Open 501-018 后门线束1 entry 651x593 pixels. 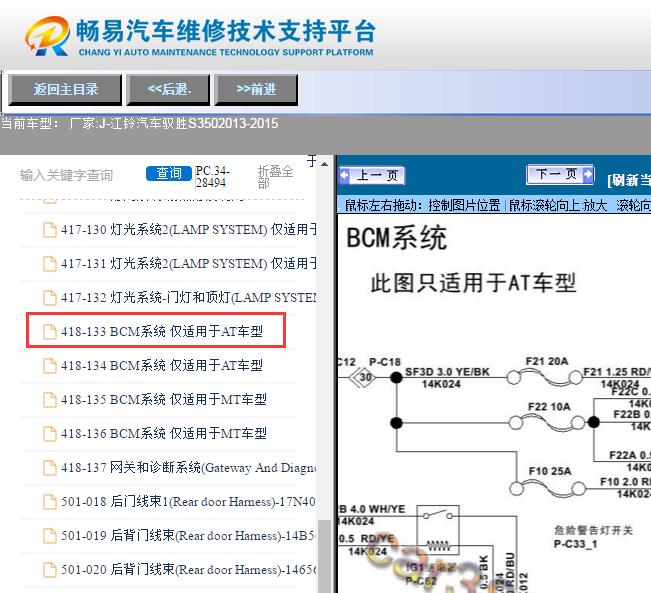tap(188, 502)
